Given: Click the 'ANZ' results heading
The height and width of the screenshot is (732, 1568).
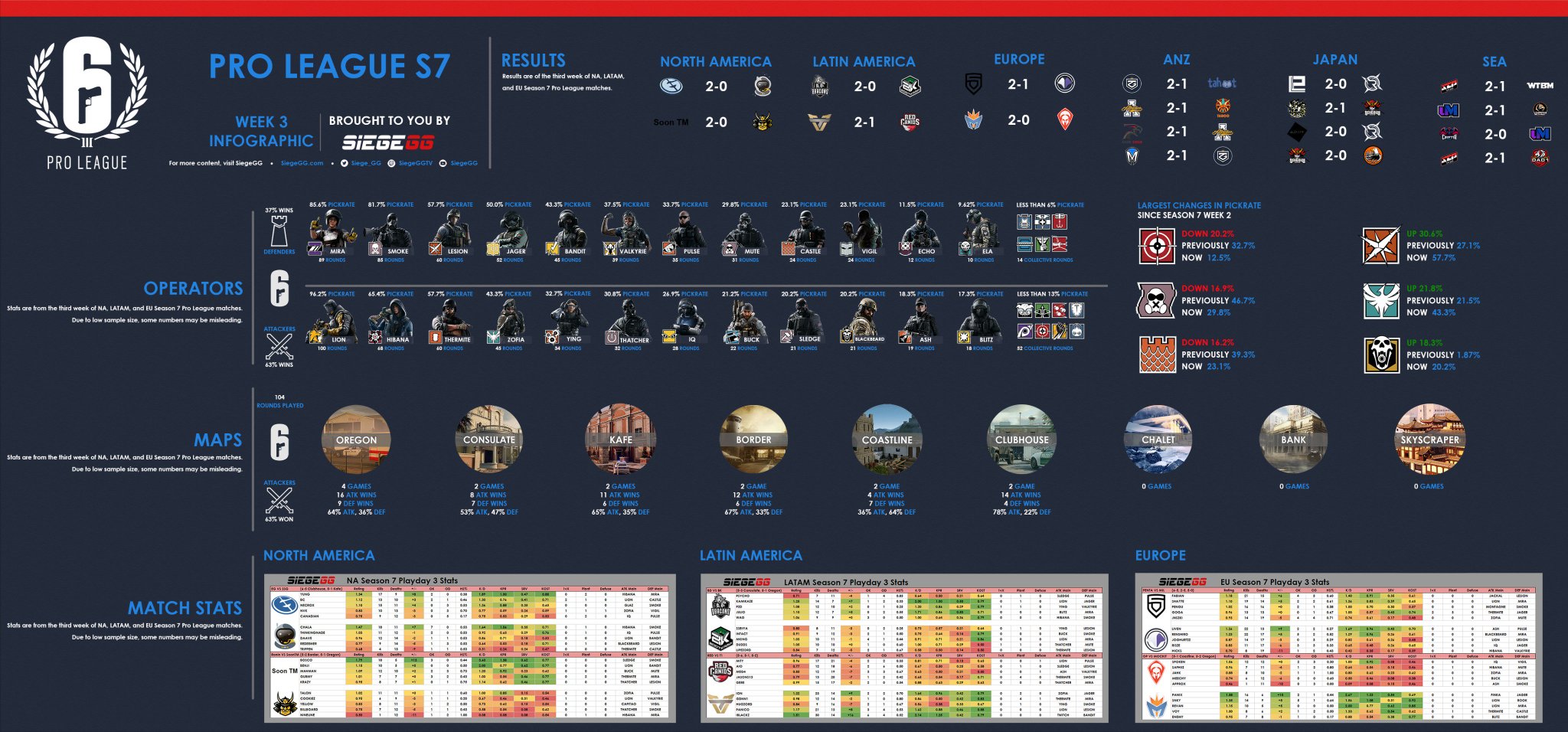Looking at the screenshot, I should [1177, 60].
